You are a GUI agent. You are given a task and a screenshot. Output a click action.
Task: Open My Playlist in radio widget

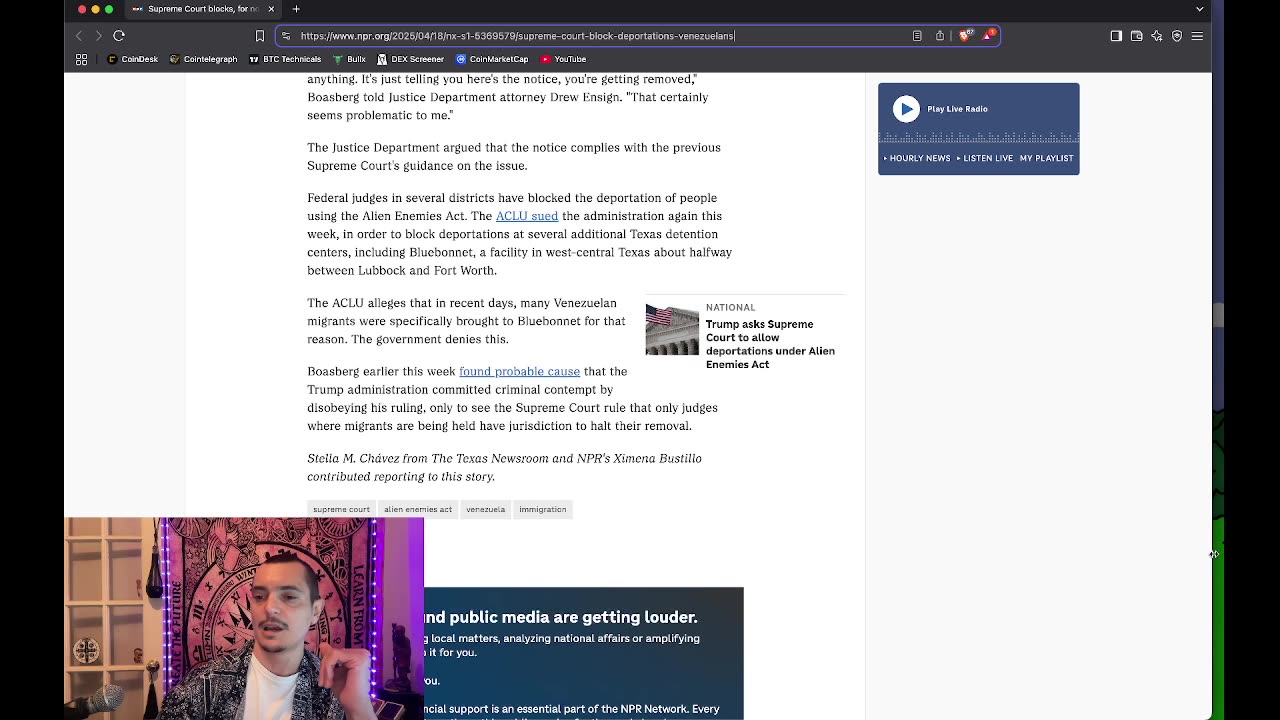[x=1046, y=158]
